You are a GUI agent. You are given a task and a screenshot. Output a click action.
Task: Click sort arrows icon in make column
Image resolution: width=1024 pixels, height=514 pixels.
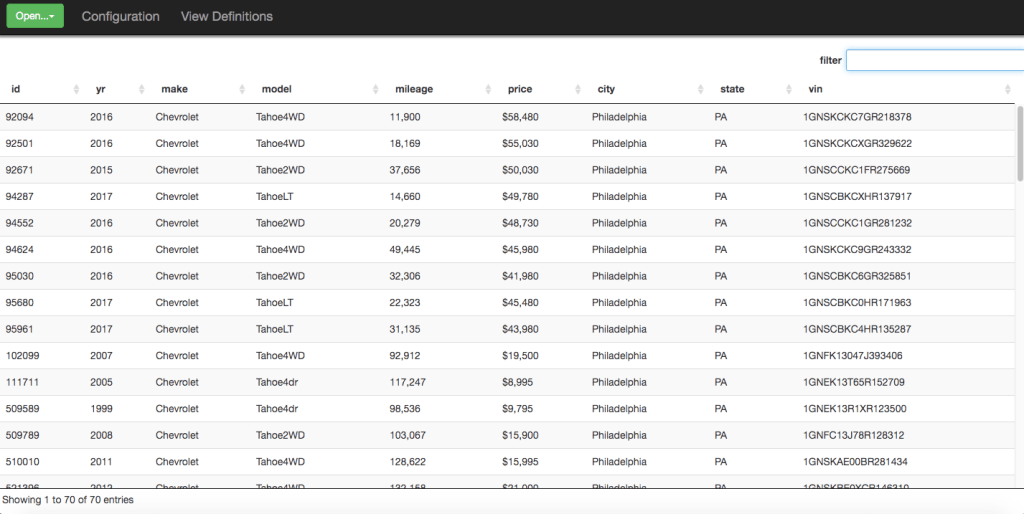241,90
